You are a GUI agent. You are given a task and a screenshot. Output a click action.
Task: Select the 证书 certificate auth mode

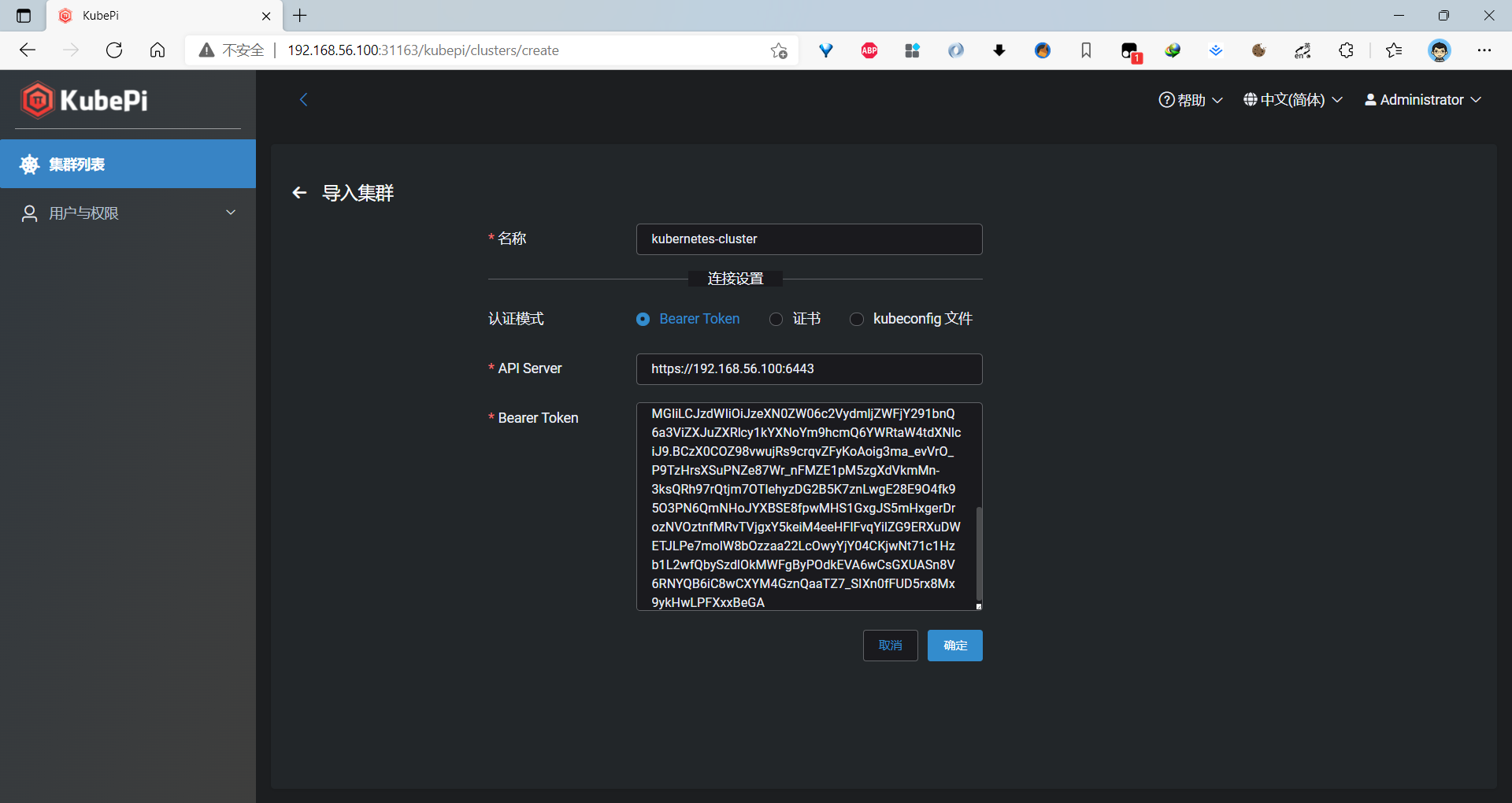795,319
